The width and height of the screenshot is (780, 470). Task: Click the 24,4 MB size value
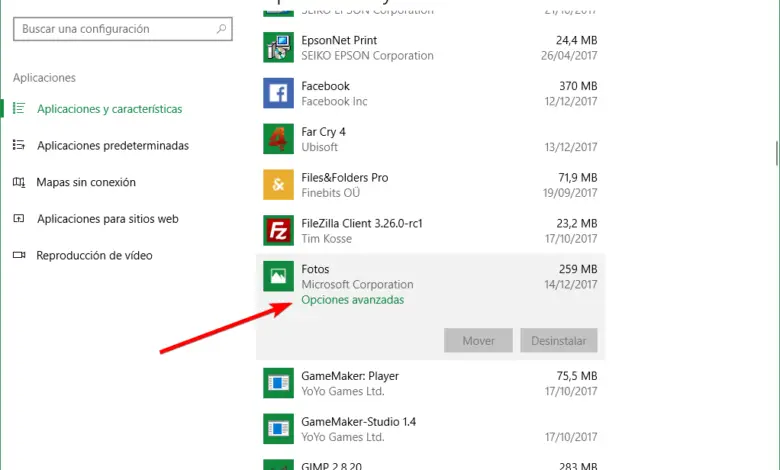[577, 40]
